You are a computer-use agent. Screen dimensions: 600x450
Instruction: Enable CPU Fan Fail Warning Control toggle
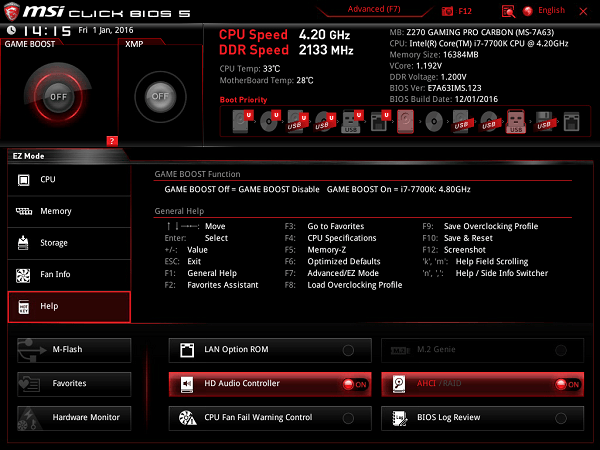pyautogui.click(x=348, y=418)
